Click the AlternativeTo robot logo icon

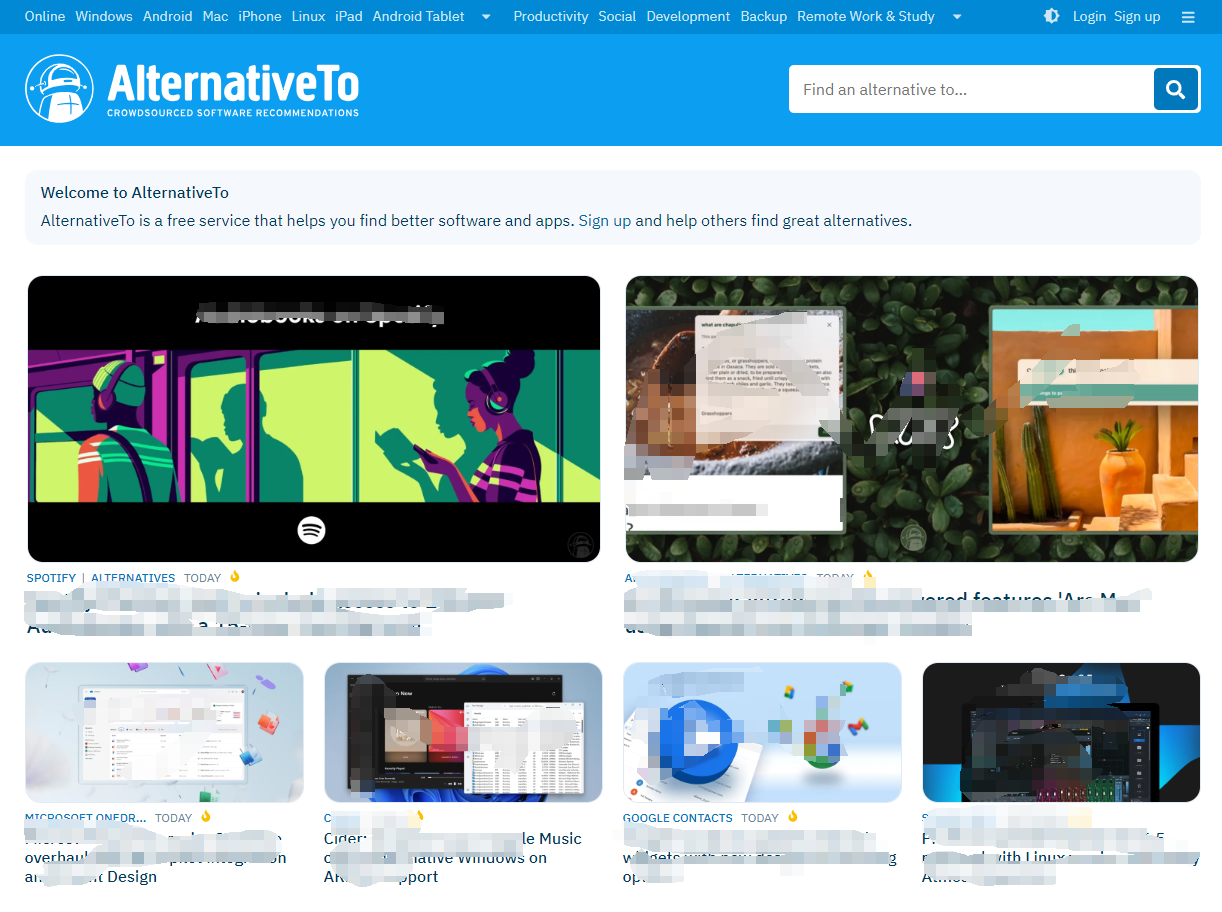[60, 89]
